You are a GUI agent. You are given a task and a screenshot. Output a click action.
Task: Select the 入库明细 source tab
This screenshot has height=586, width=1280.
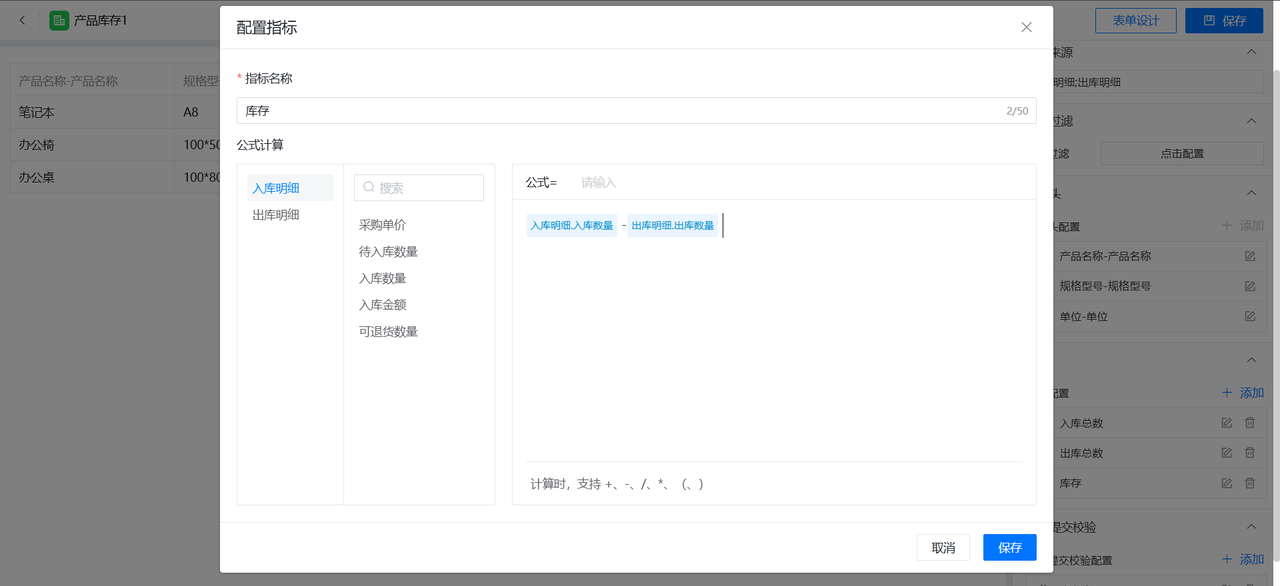pos(276,188)
